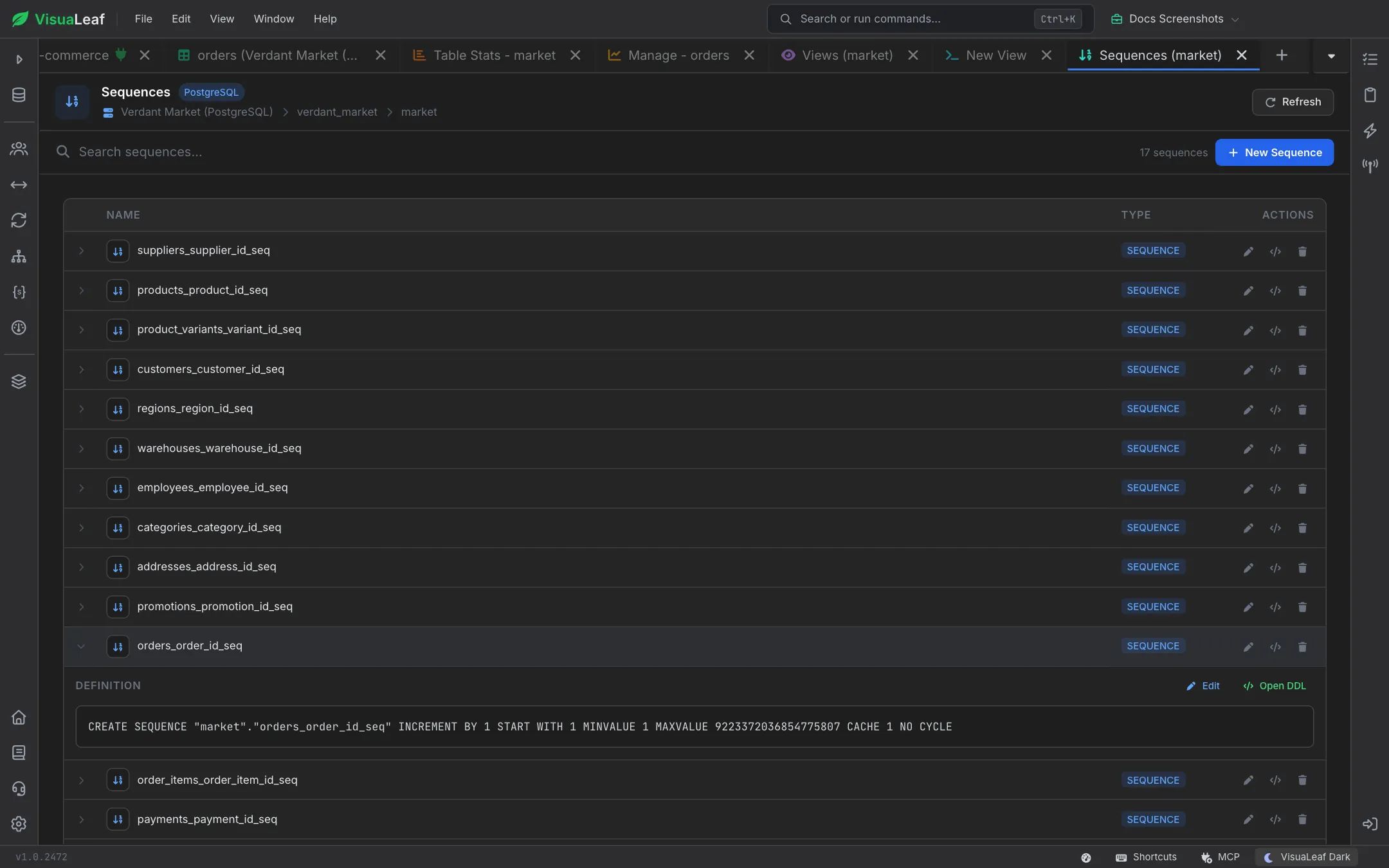
Task: Click sync arrows icon in left sidebar
Action: [19, 221]
